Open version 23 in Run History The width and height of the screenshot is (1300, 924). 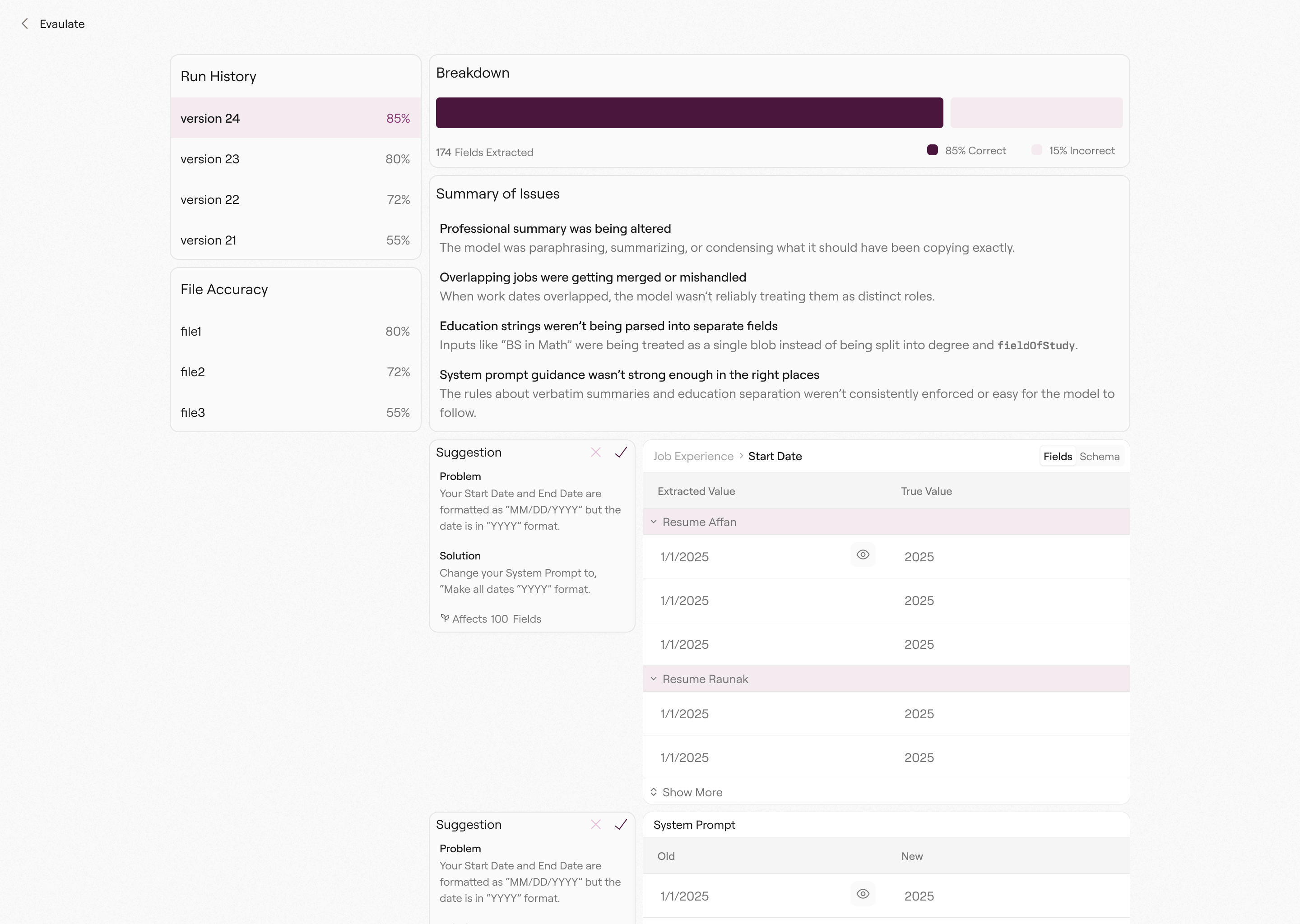tap(295, 159)
